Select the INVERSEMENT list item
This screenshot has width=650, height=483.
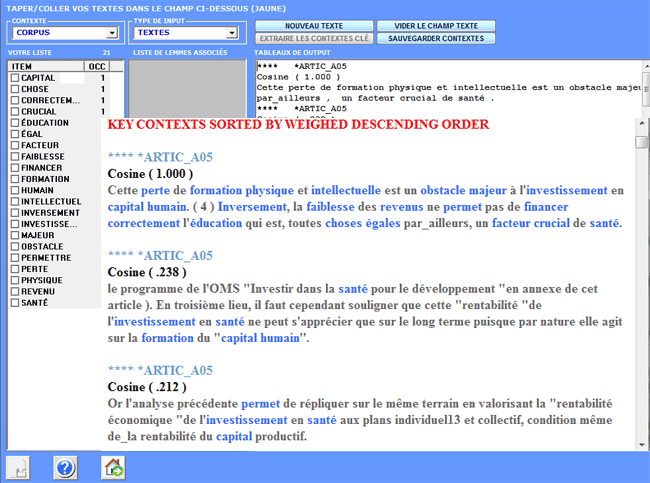coord(50,213)
